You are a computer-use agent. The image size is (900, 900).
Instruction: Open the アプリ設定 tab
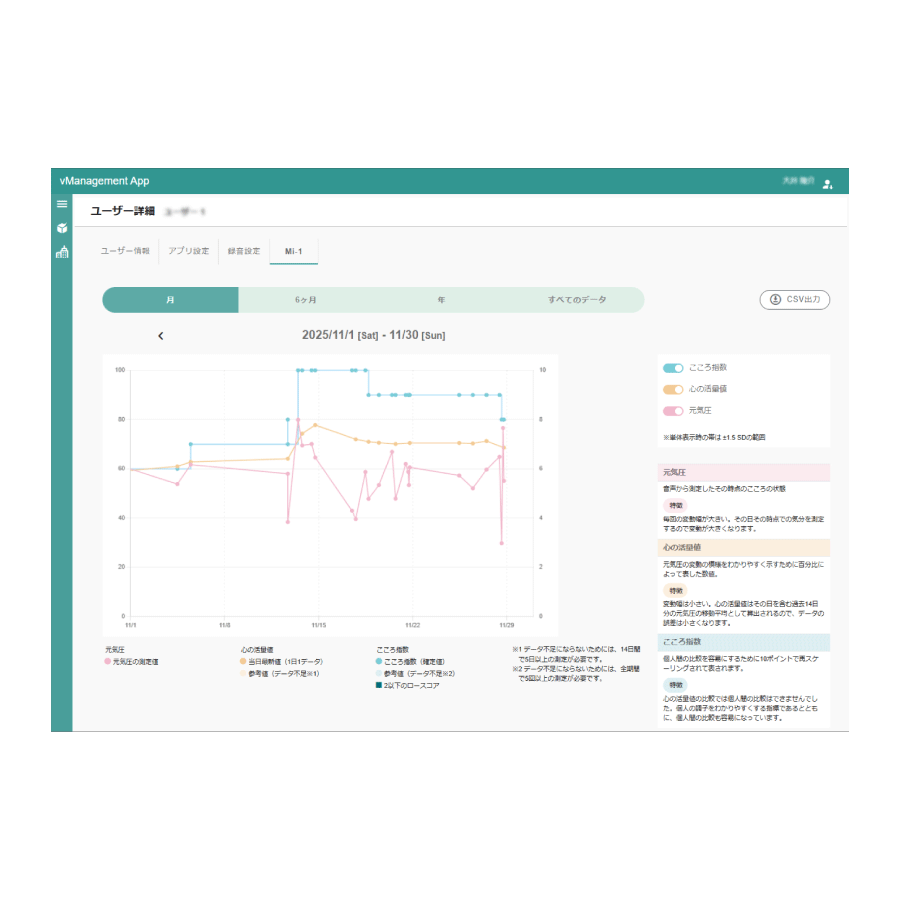click(189, 251)
